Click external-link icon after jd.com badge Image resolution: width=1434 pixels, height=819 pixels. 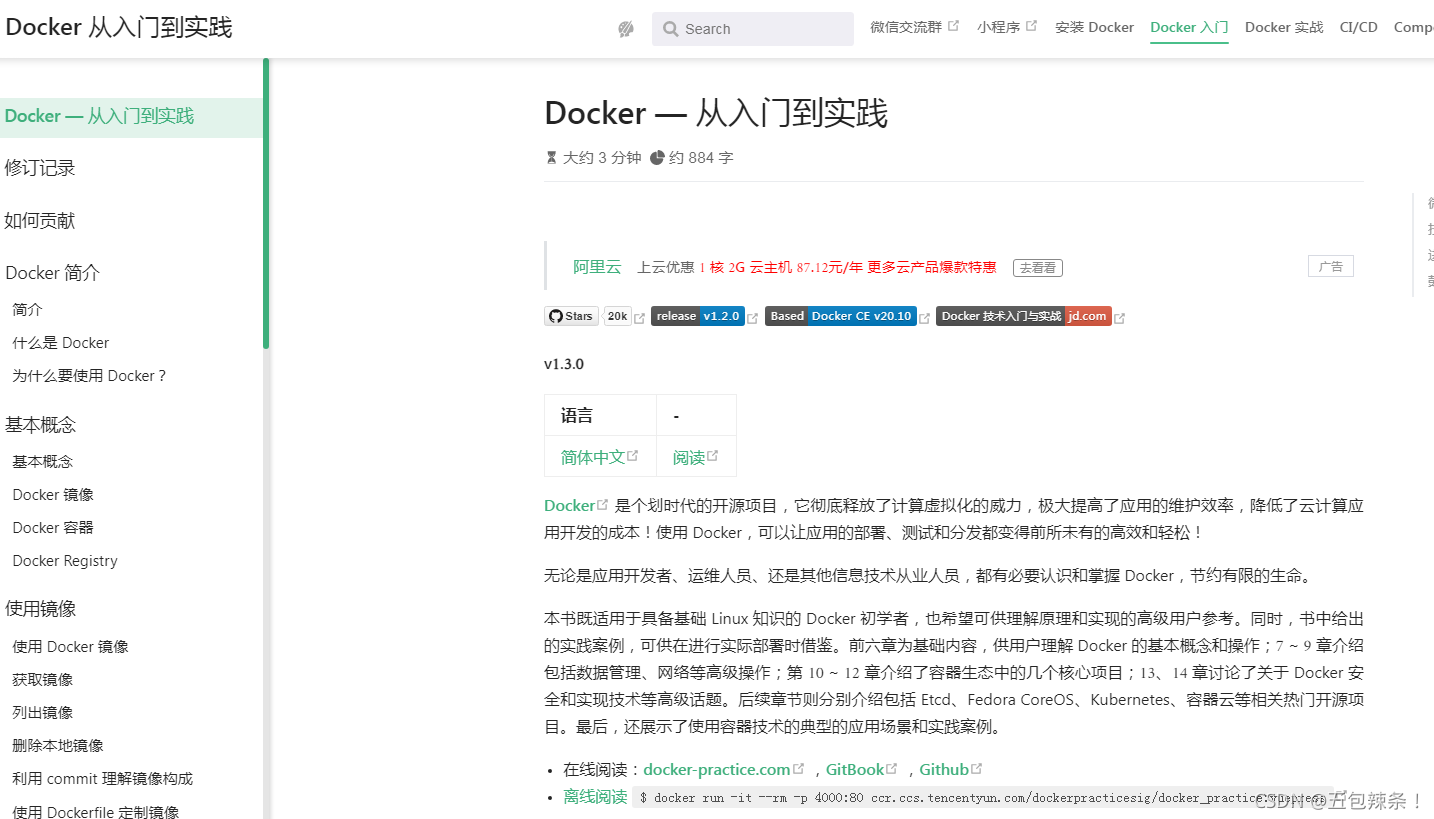click(1120, 319)
